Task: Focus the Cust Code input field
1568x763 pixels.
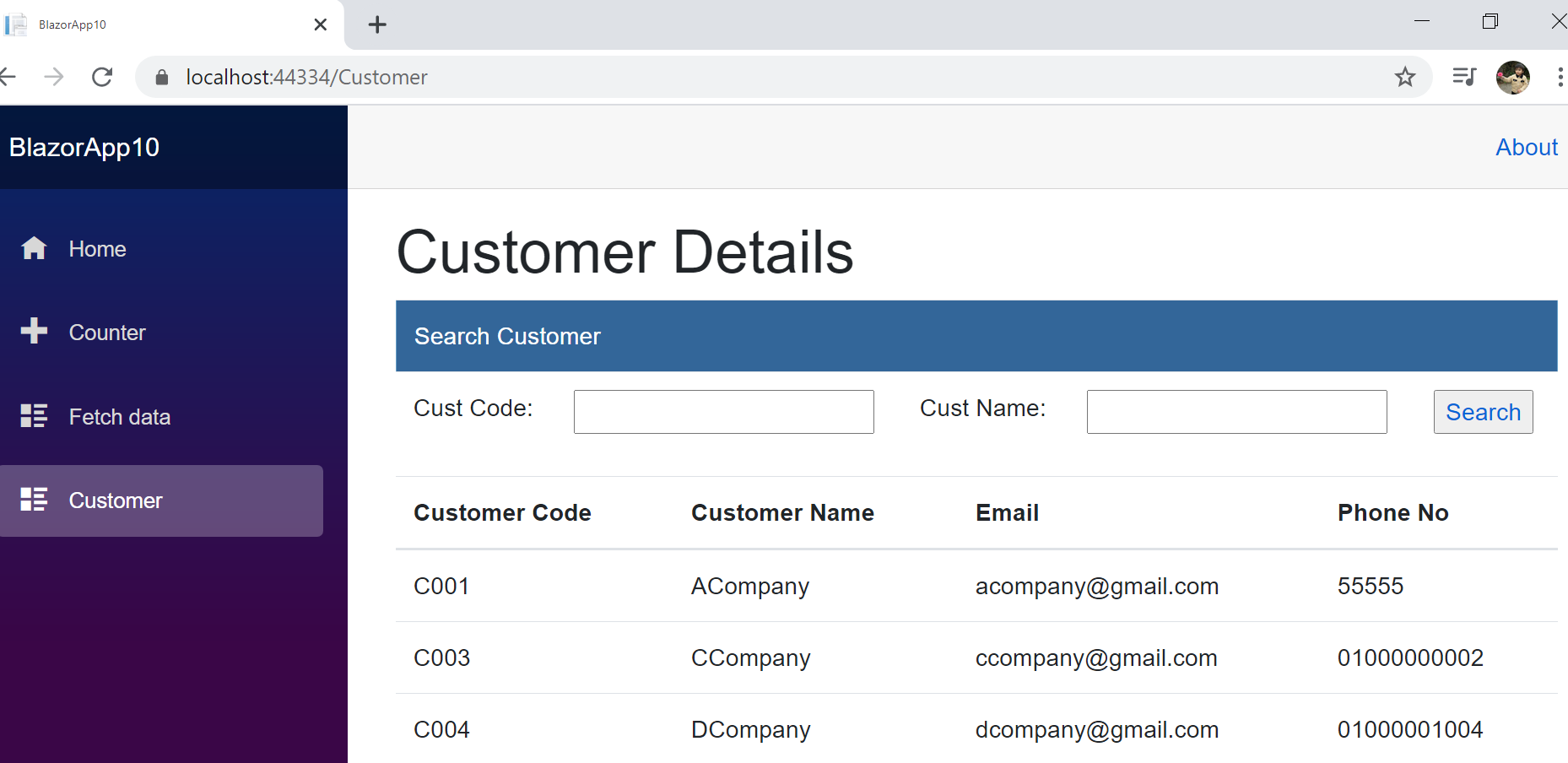Action: (724, 412)
